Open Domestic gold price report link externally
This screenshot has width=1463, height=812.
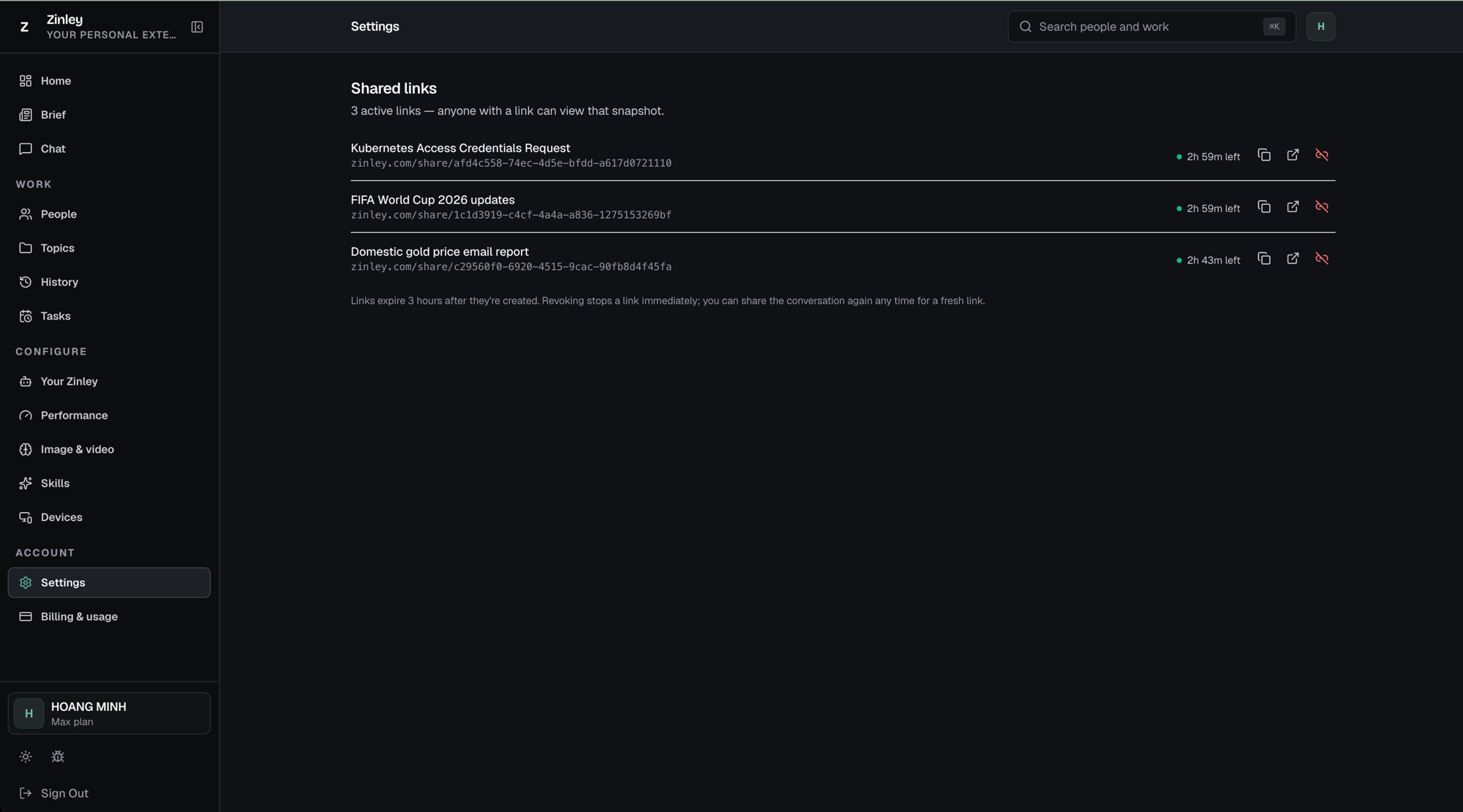coord(1293,259)
